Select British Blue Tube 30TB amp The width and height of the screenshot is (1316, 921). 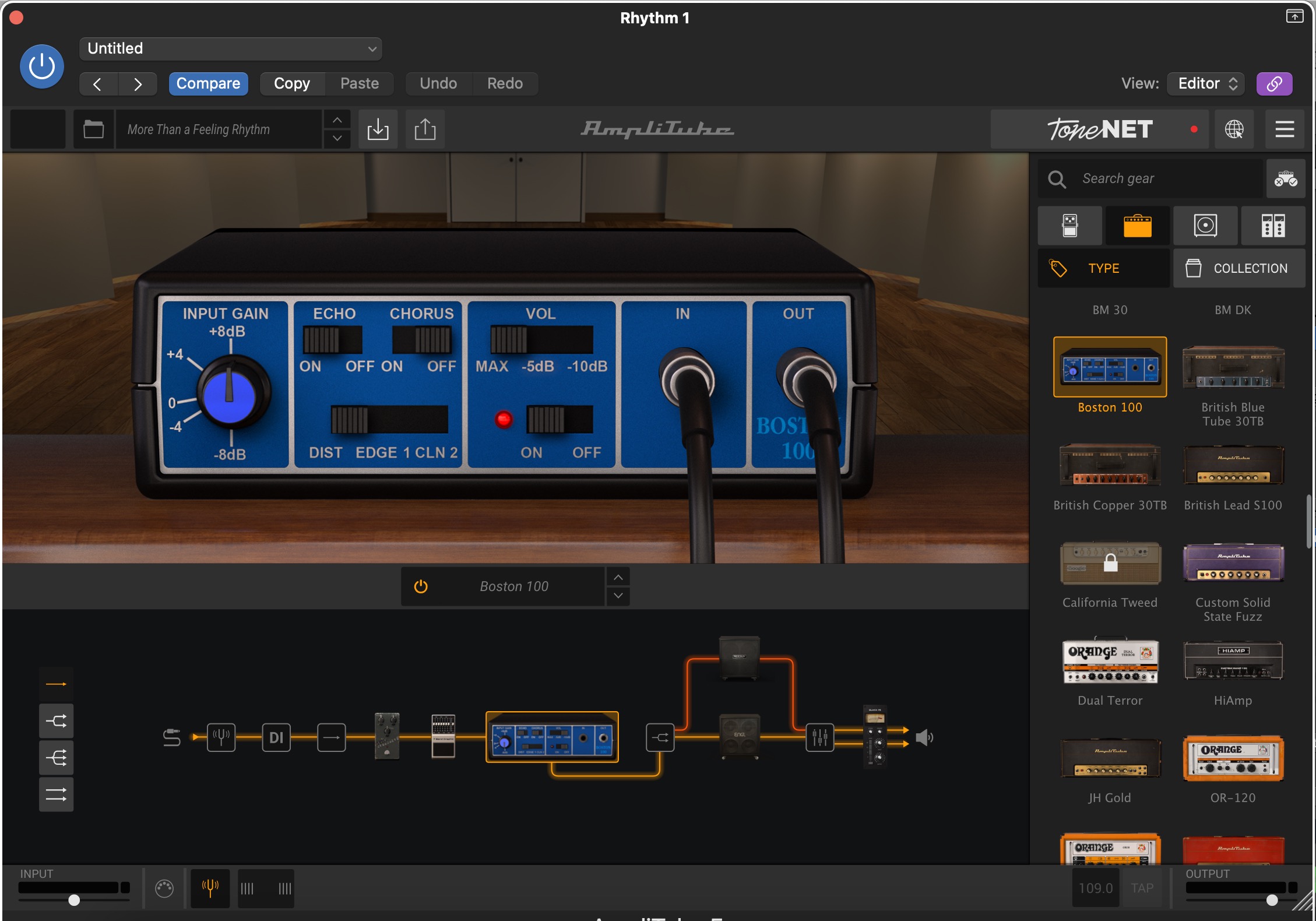pyautogui.click(x=1233, y=367)
